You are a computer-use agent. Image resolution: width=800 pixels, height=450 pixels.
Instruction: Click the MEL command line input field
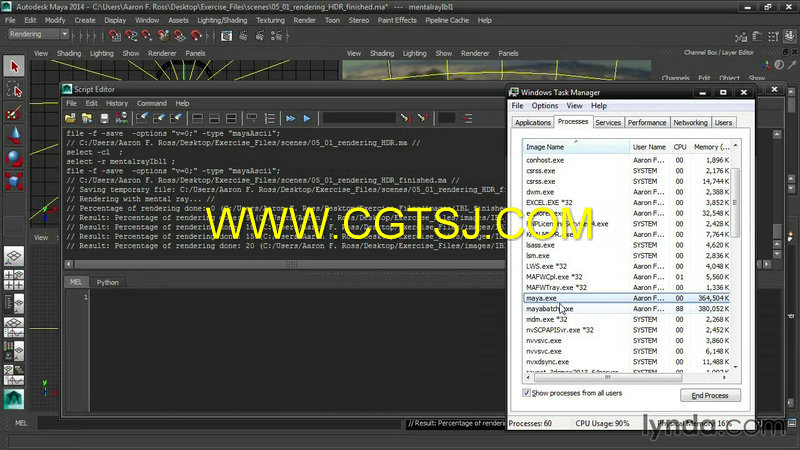click(219, 423)
